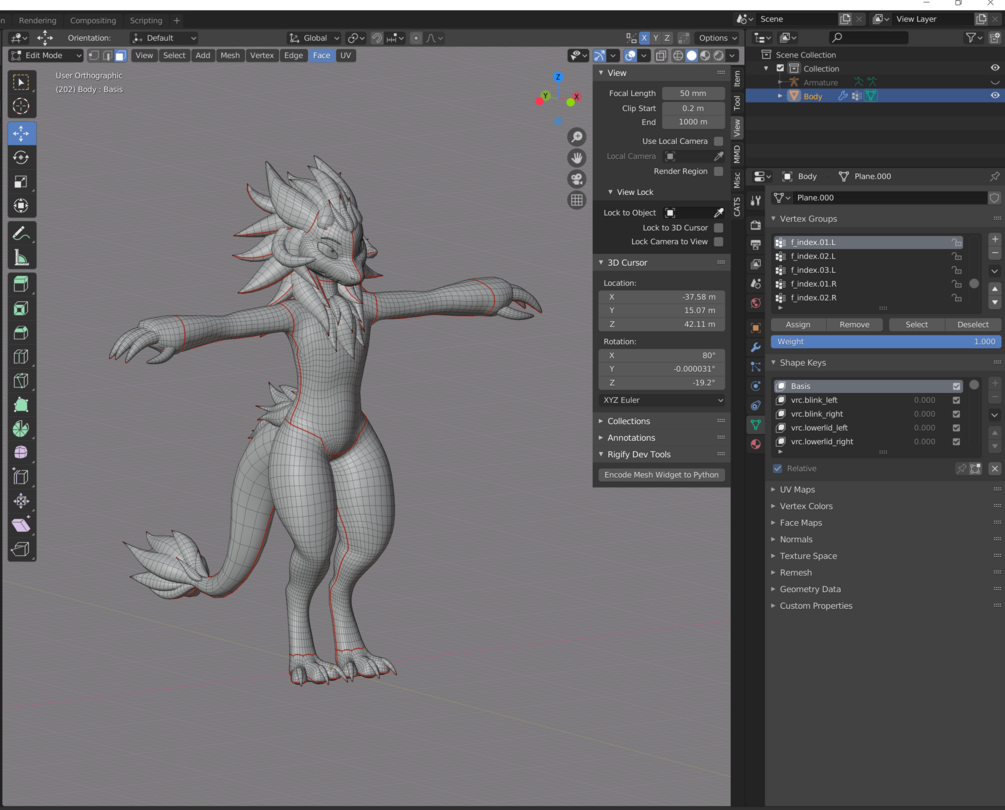The height and width of the screenshot is (810, 1005).
Task: Expand the Annotations panel
Action: [631, 438]
